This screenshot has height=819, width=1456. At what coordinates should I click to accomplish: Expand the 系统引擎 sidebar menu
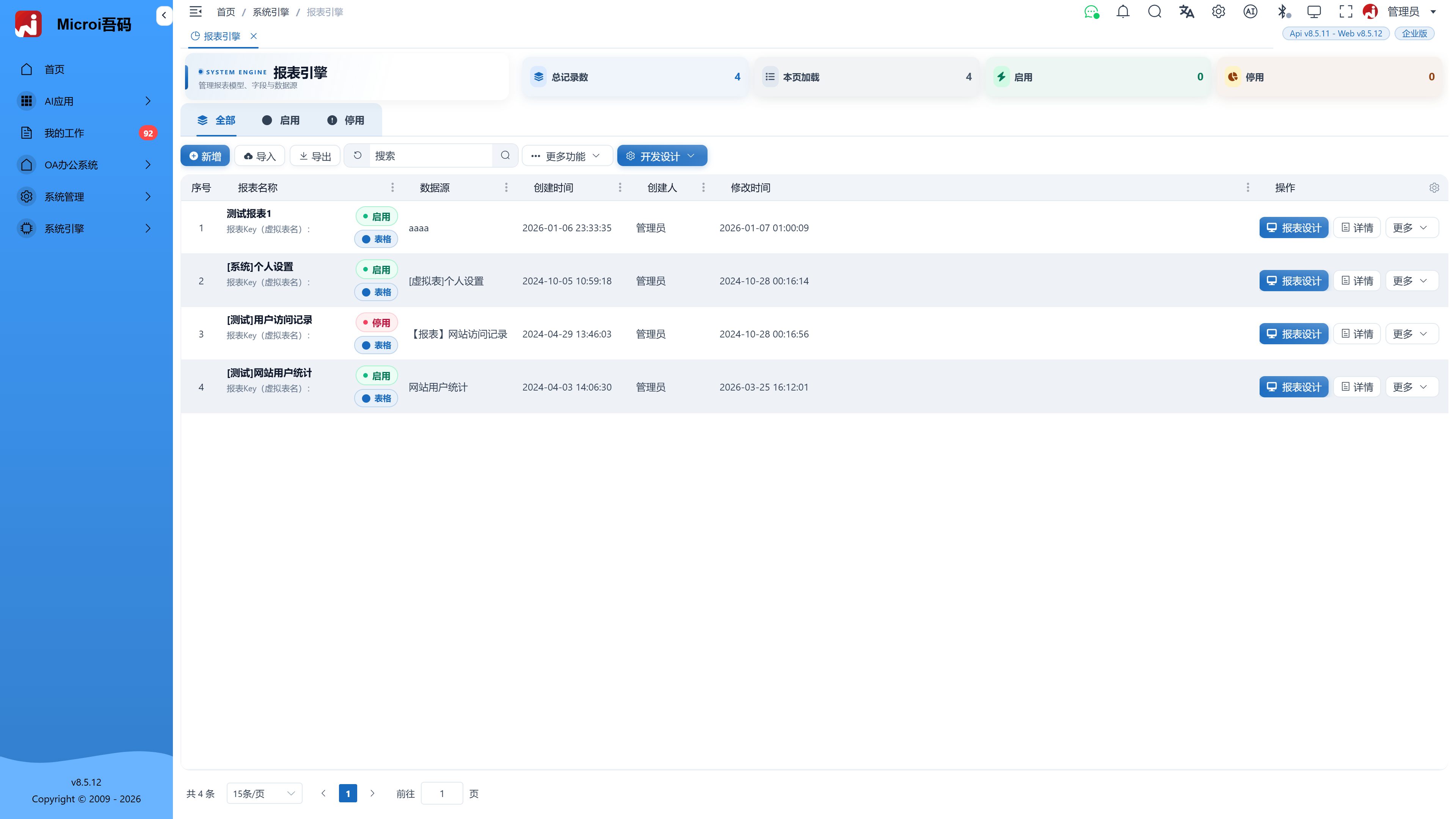click(x=86, y=228)
